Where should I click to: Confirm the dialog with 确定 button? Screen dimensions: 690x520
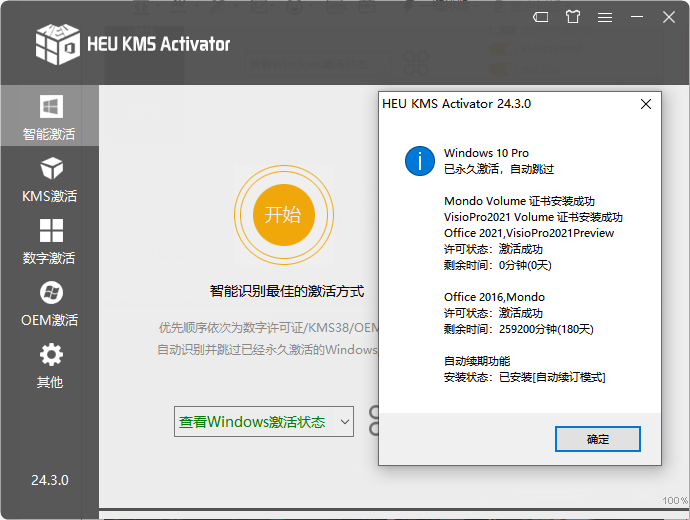[x=597, y=439]
